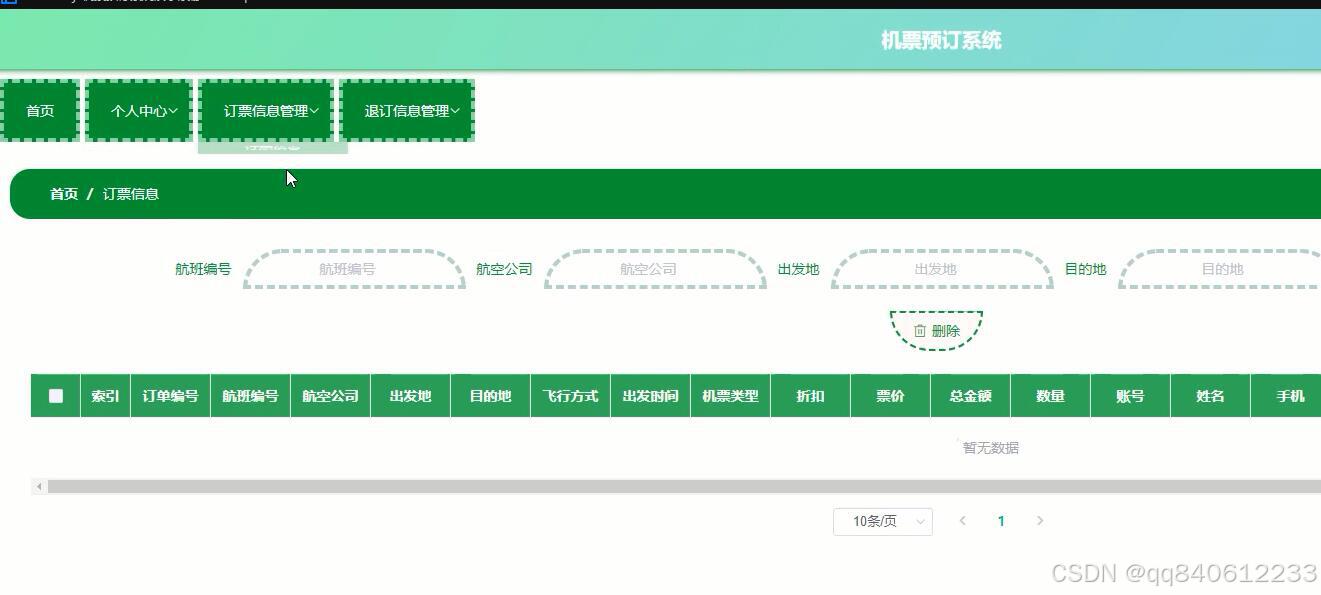Click the 折扣 column header

[810, 396]
